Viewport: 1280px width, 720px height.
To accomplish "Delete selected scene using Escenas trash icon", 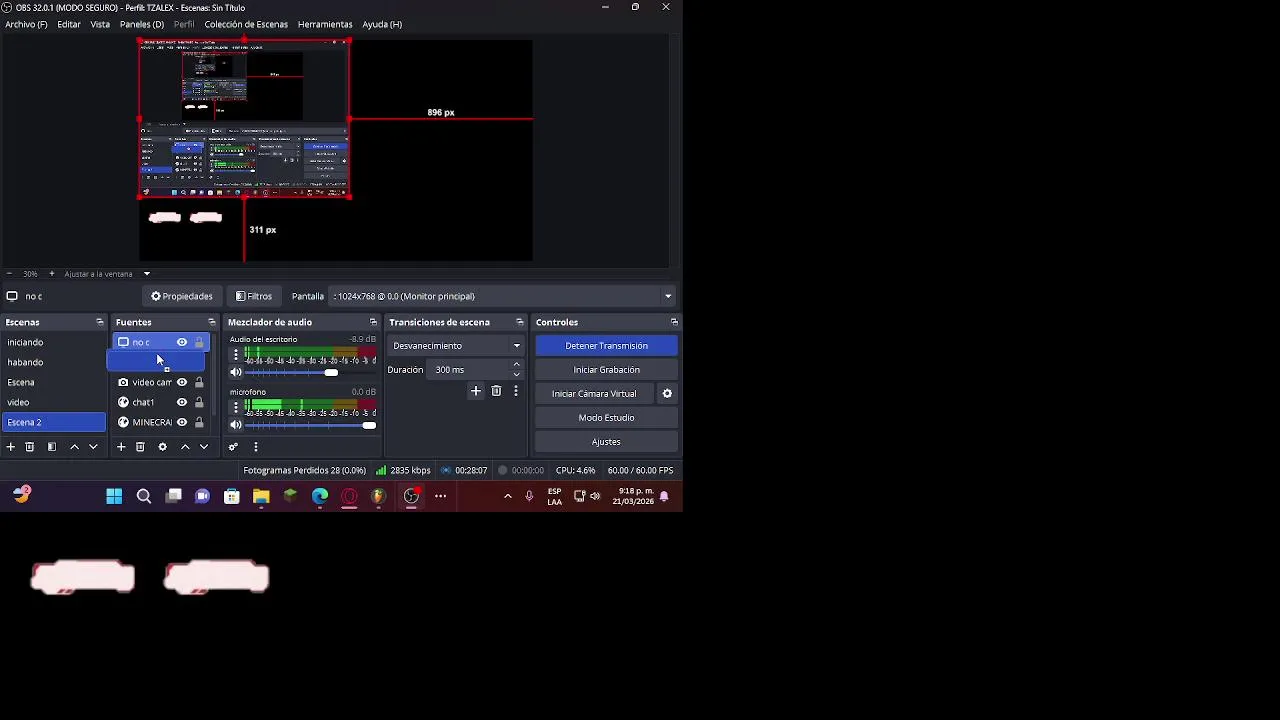I will 30,447.
